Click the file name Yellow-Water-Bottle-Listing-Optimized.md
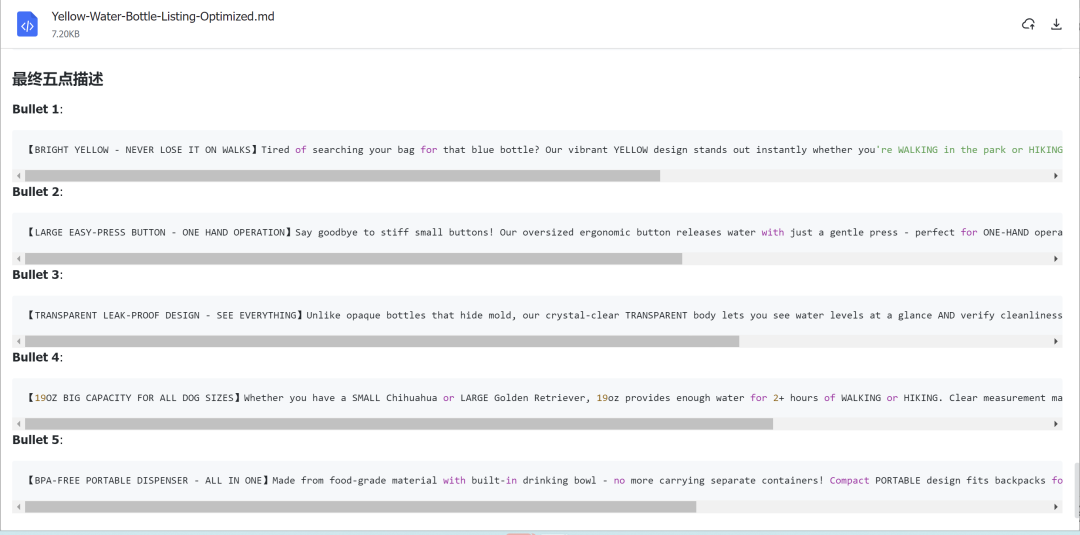 163,17
